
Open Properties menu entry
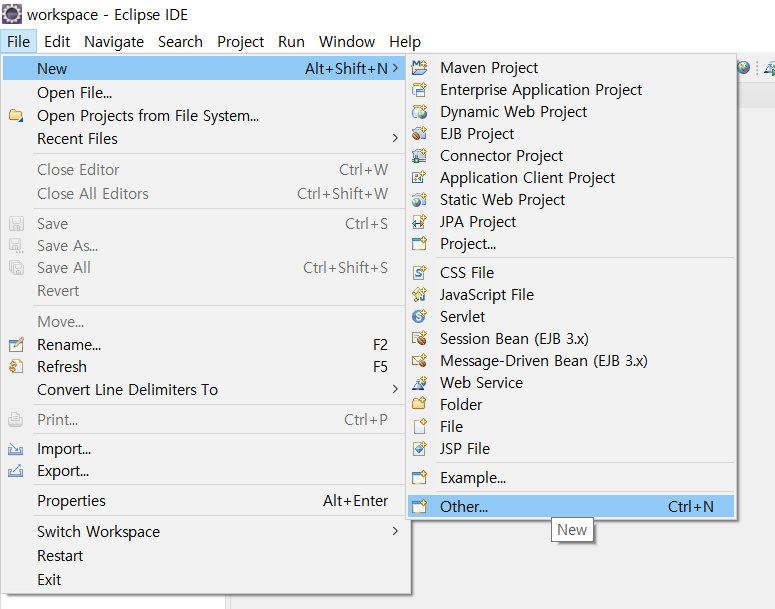coord(204,501)
